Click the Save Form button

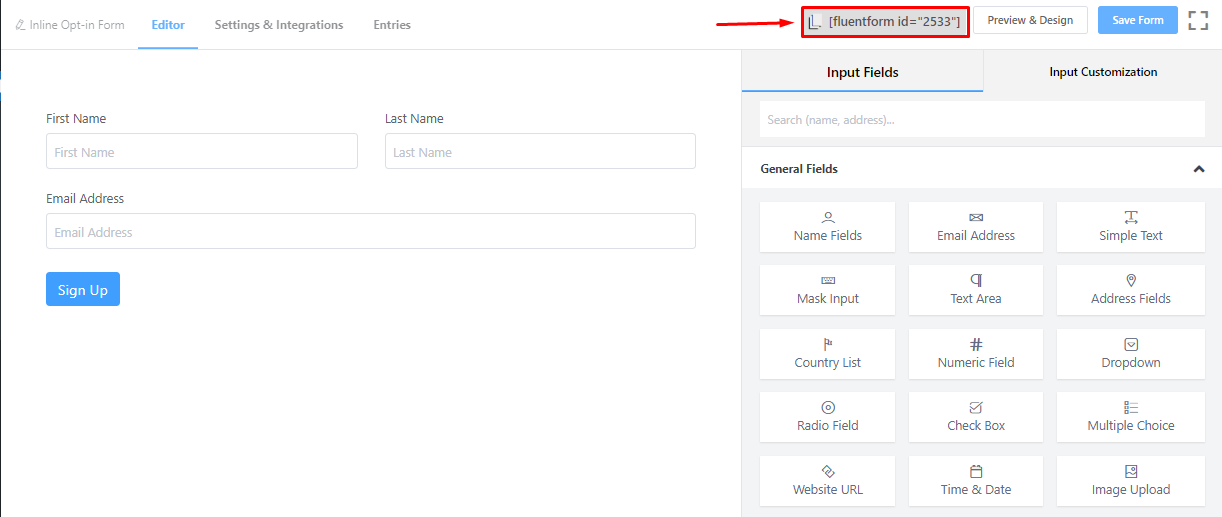[1138, 20]
